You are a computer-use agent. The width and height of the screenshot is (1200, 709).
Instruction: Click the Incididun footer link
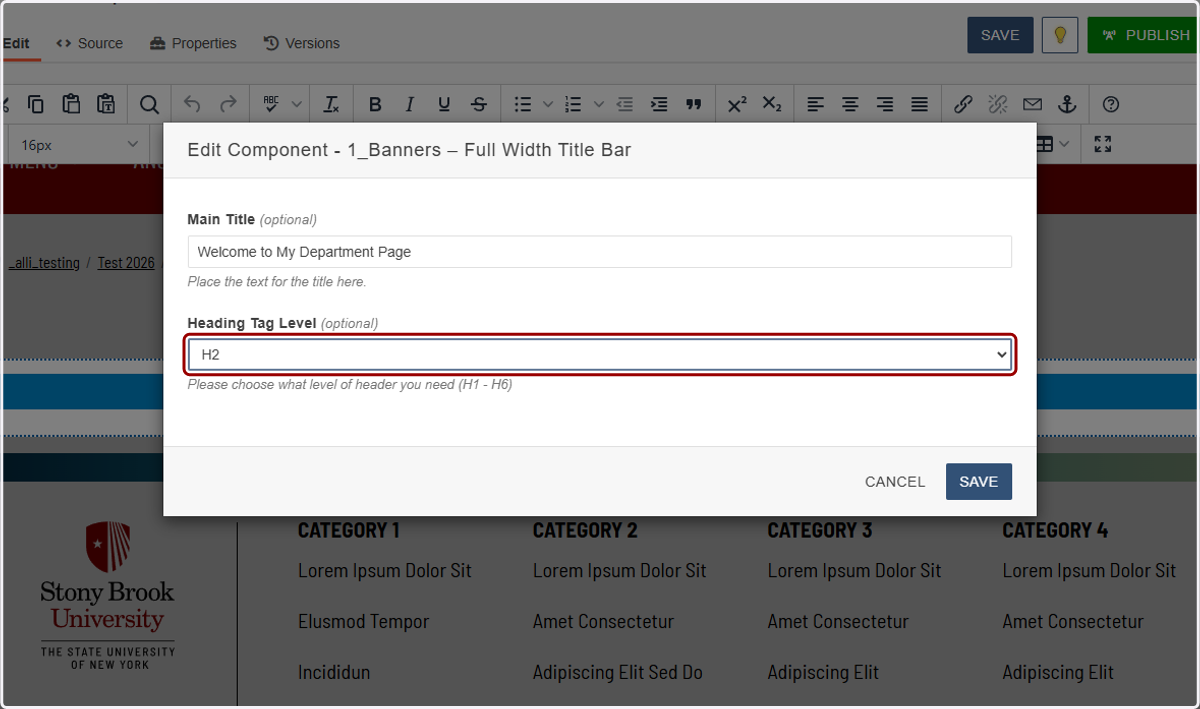point(334,672)
